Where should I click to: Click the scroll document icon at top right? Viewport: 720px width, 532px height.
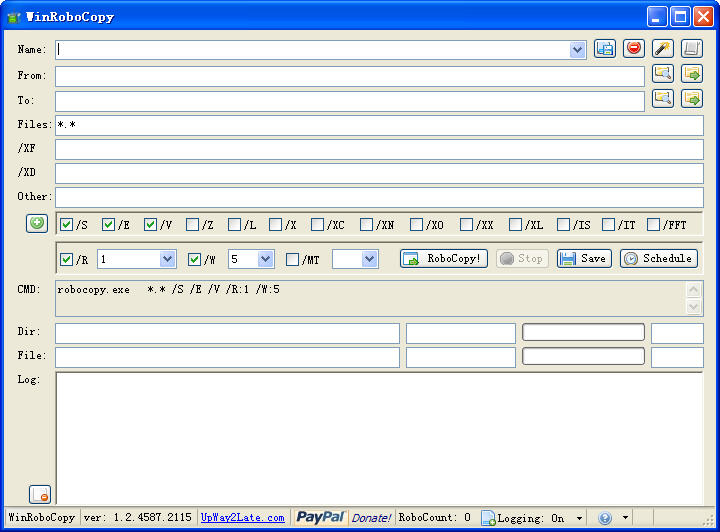(x=692, y=48)
